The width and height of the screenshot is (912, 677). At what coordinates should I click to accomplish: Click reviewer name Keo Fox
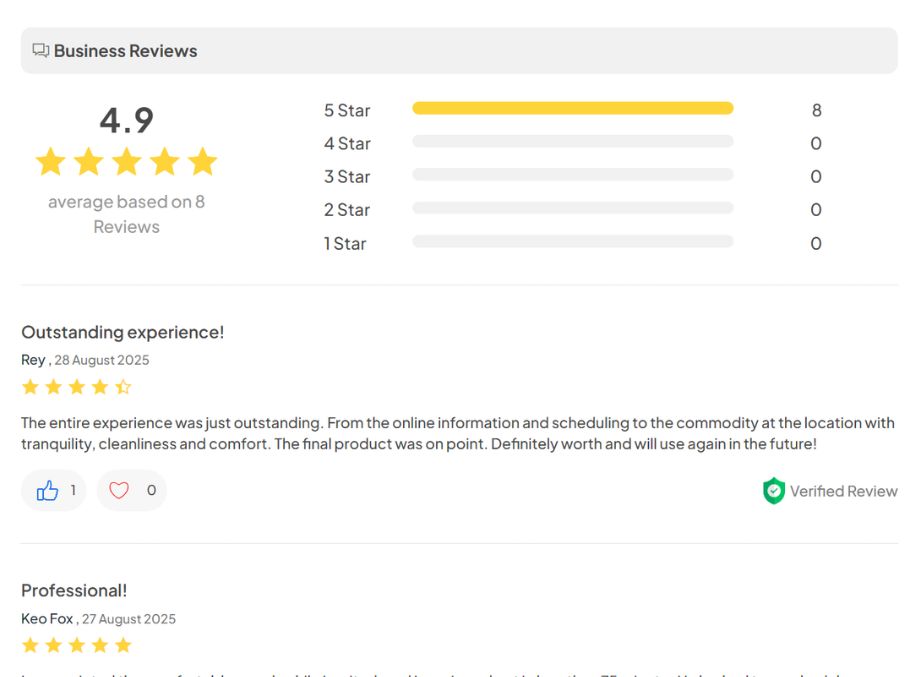(x=47, y=619)
